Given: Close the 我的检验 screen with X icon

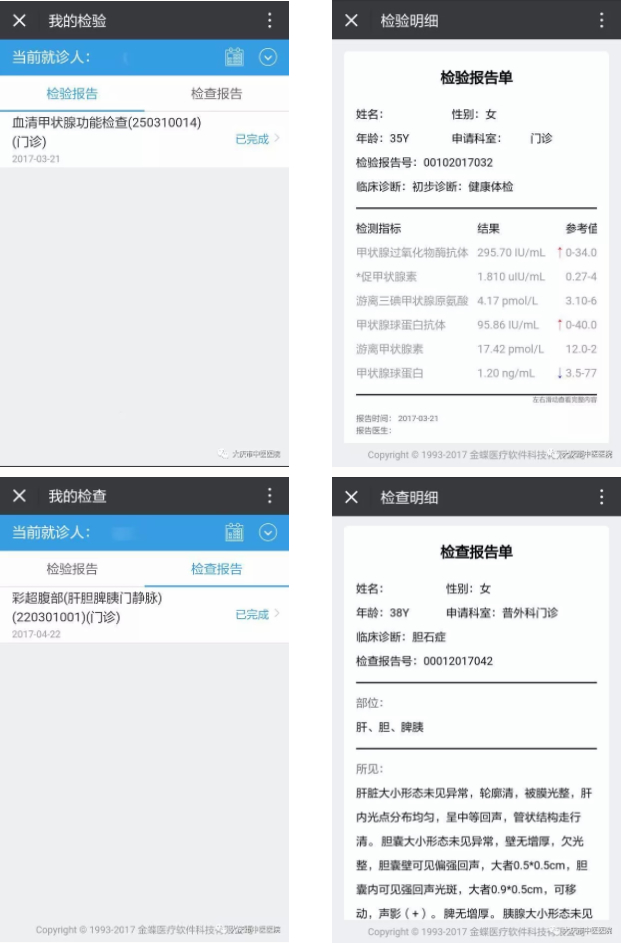Looking at the screenshot, I should pos(19,21).
